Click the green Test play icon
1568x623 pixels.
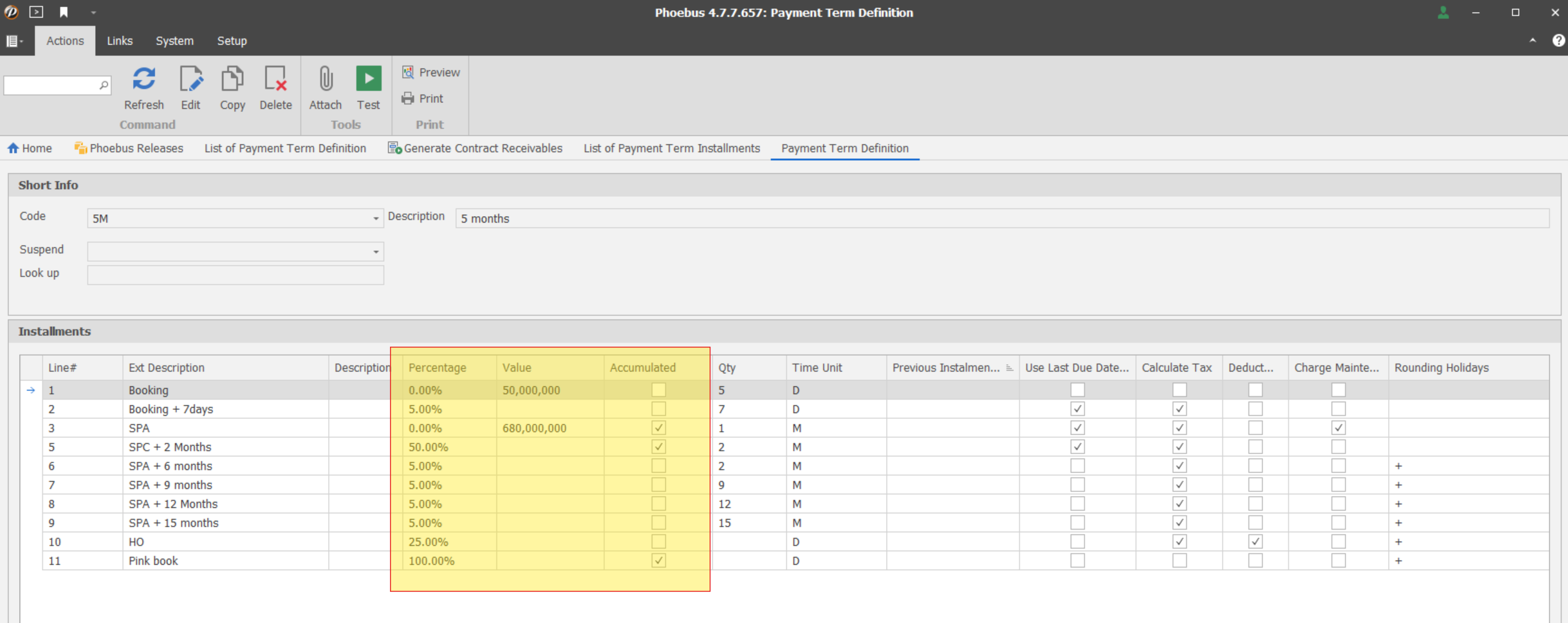[368, 79]
